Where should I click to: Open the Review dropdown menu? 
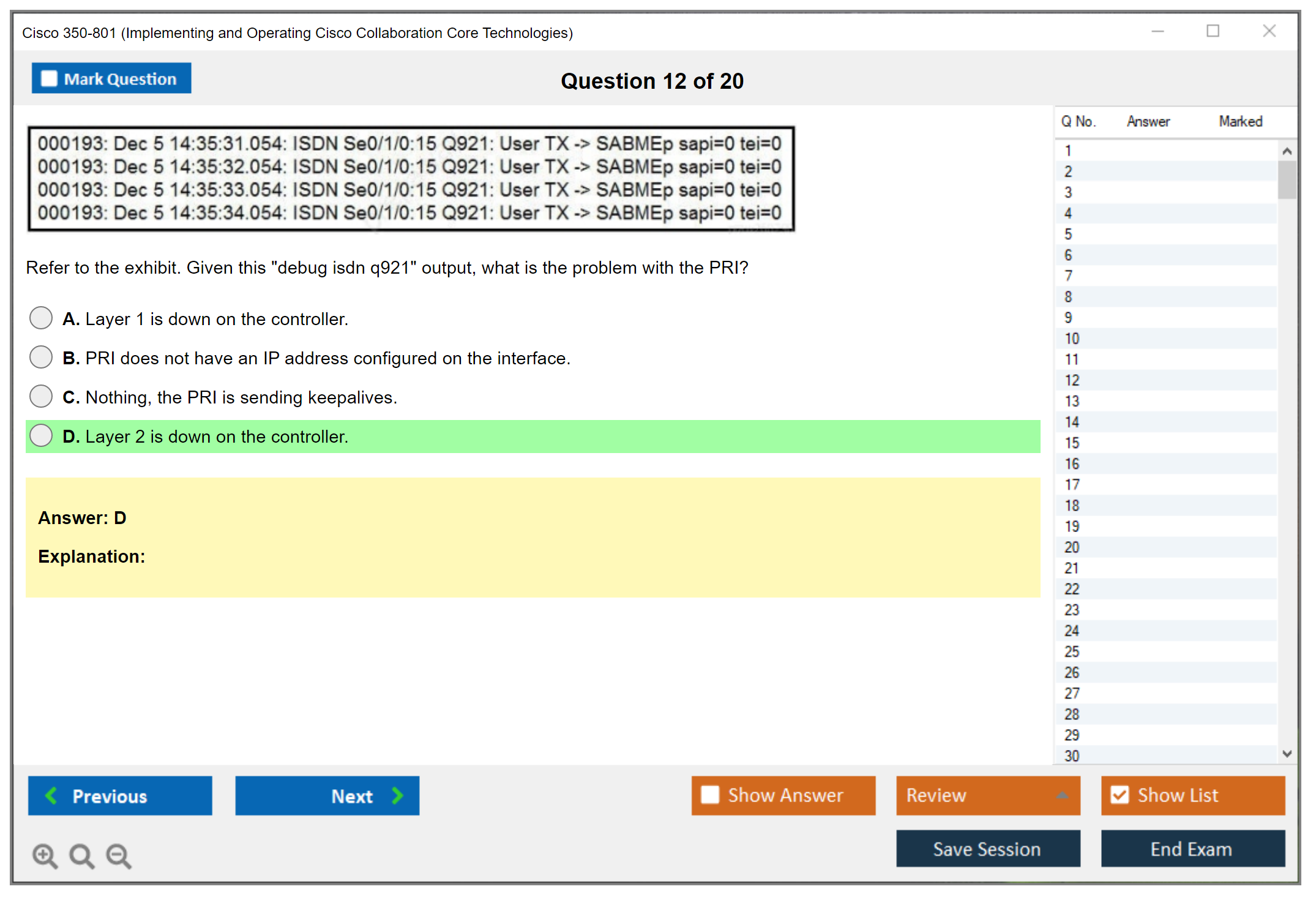click(x=1061, y=795)
